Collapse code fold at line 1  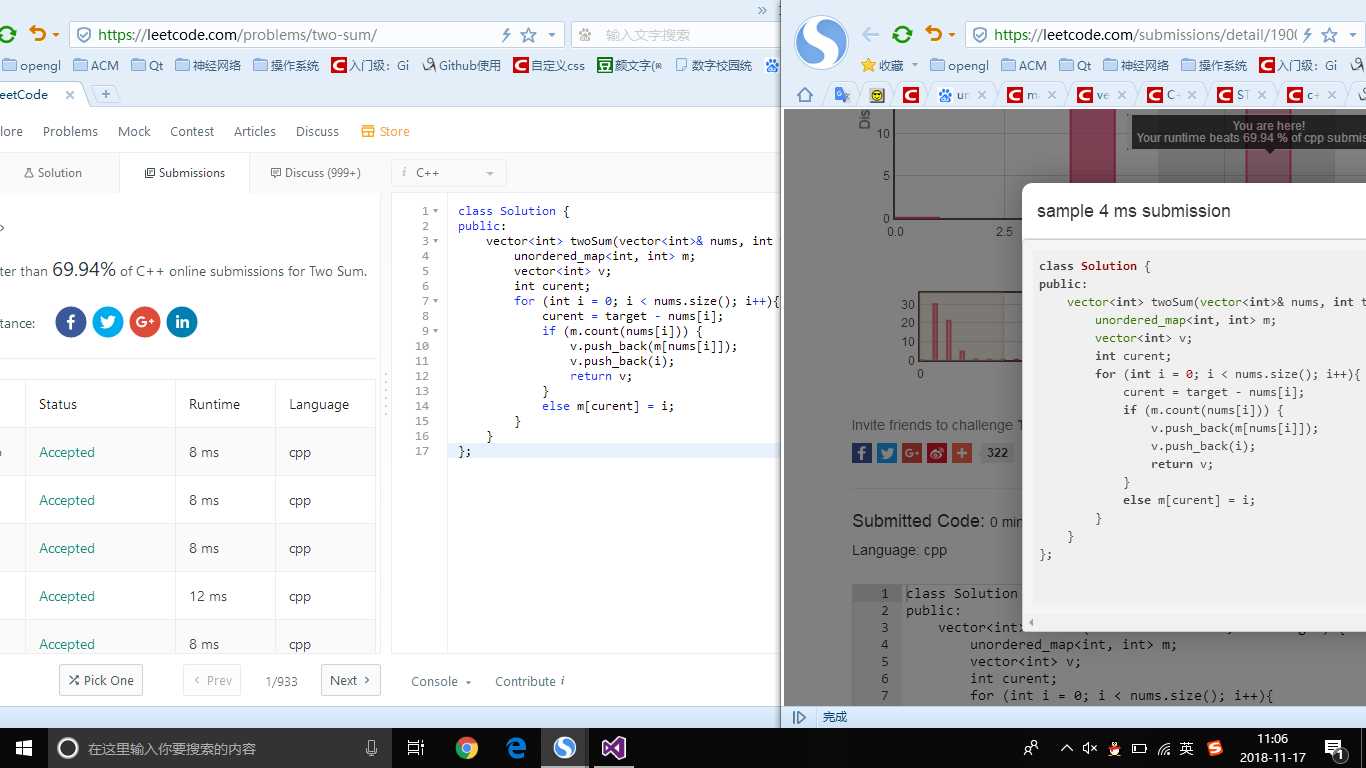(436, 211)
